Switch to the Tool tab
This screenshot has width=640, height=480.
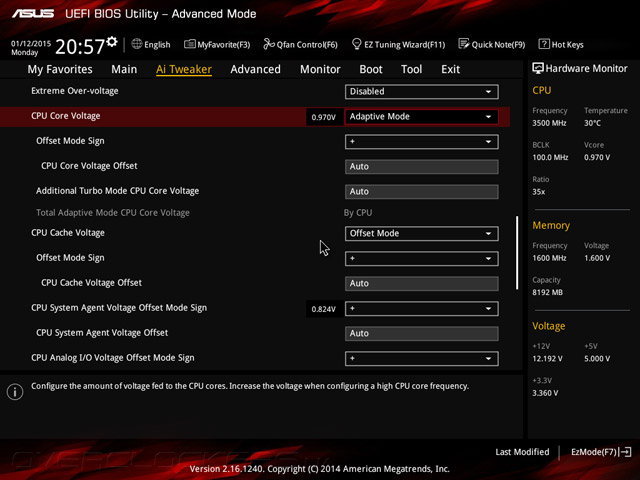pos(411,69)
